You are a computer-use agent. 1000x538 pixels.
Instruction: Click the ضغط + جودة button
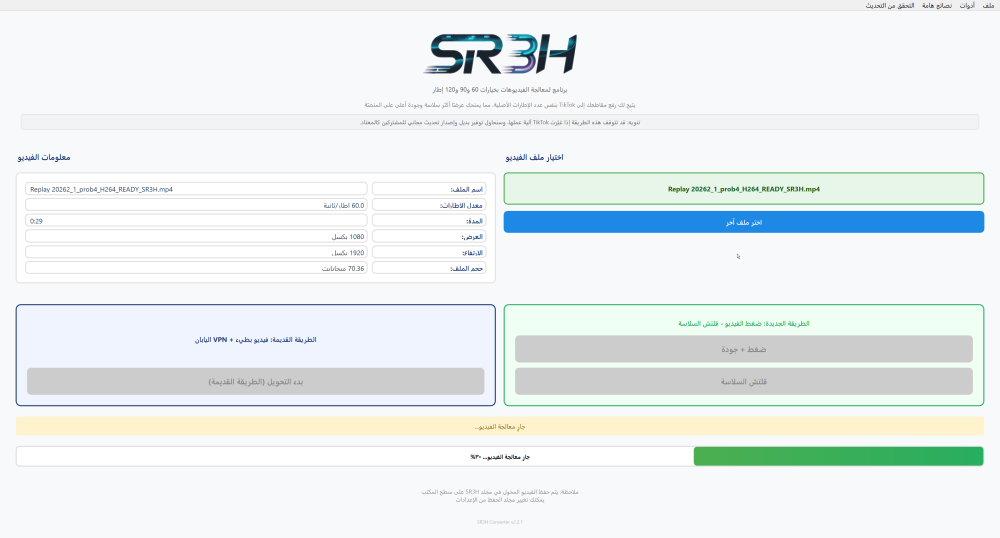(744, 349)
